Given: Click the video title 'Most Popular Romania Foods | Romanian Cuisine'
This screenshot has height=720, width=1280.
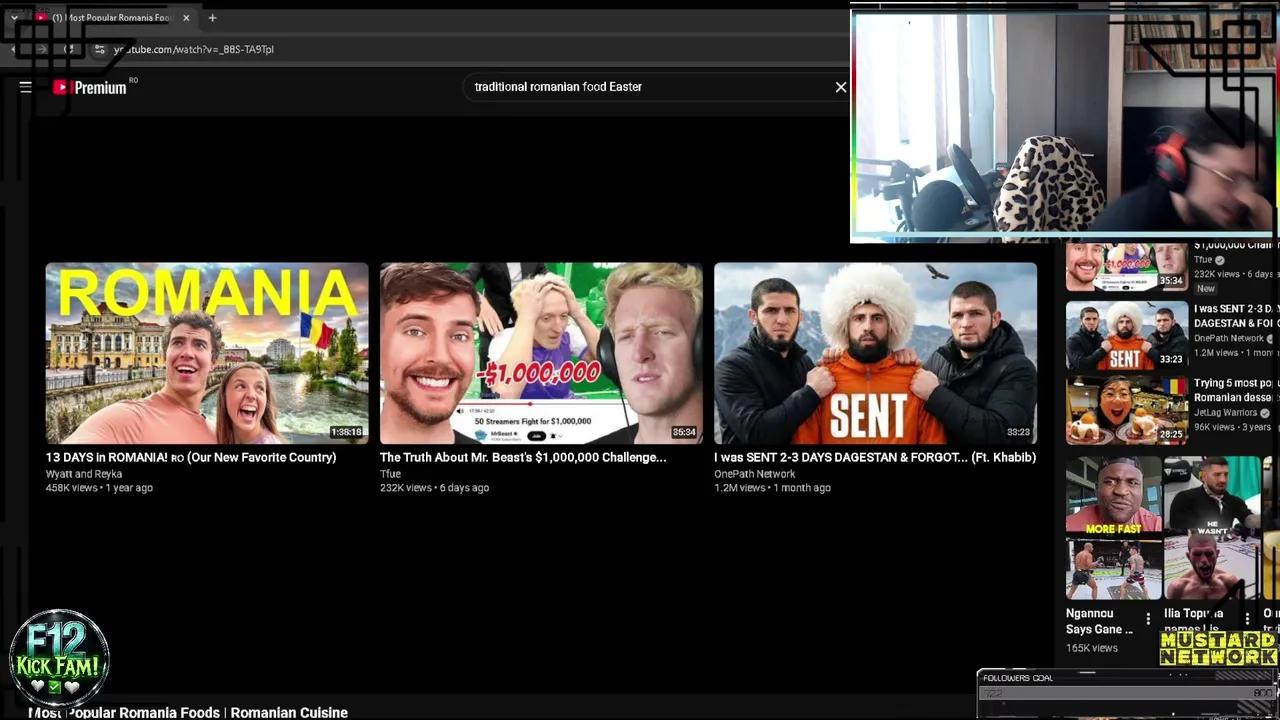Looking at the screenshot, I should click(188, 712).
